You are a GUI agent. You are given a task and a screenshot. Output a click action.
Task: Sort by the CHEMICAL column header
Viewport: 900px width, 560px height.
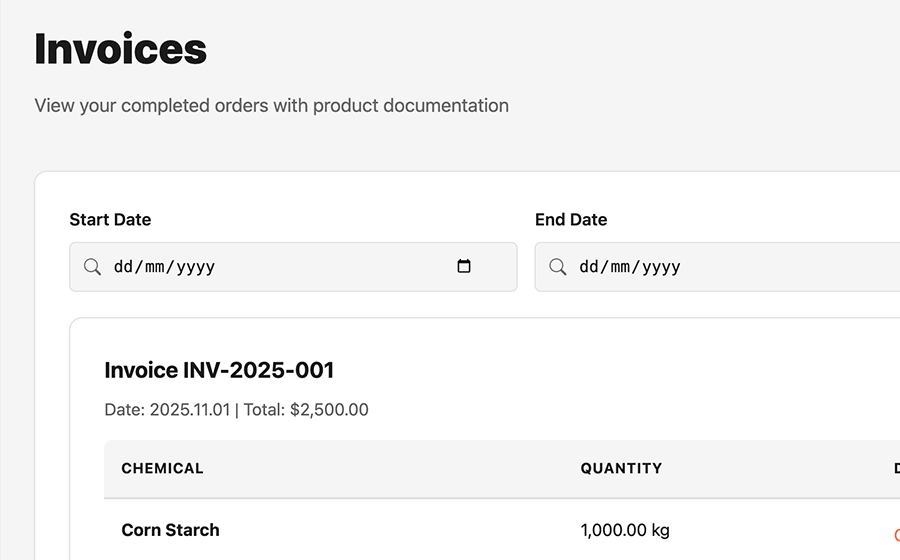(162, 468)
